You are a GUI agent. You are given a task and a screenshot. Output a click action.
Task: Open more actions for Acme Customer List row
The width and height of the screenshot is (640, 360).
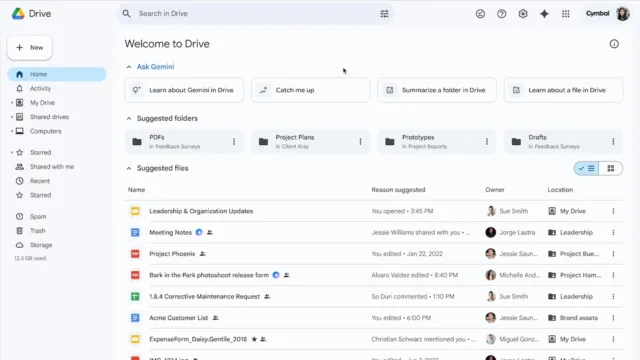[613, 318]
